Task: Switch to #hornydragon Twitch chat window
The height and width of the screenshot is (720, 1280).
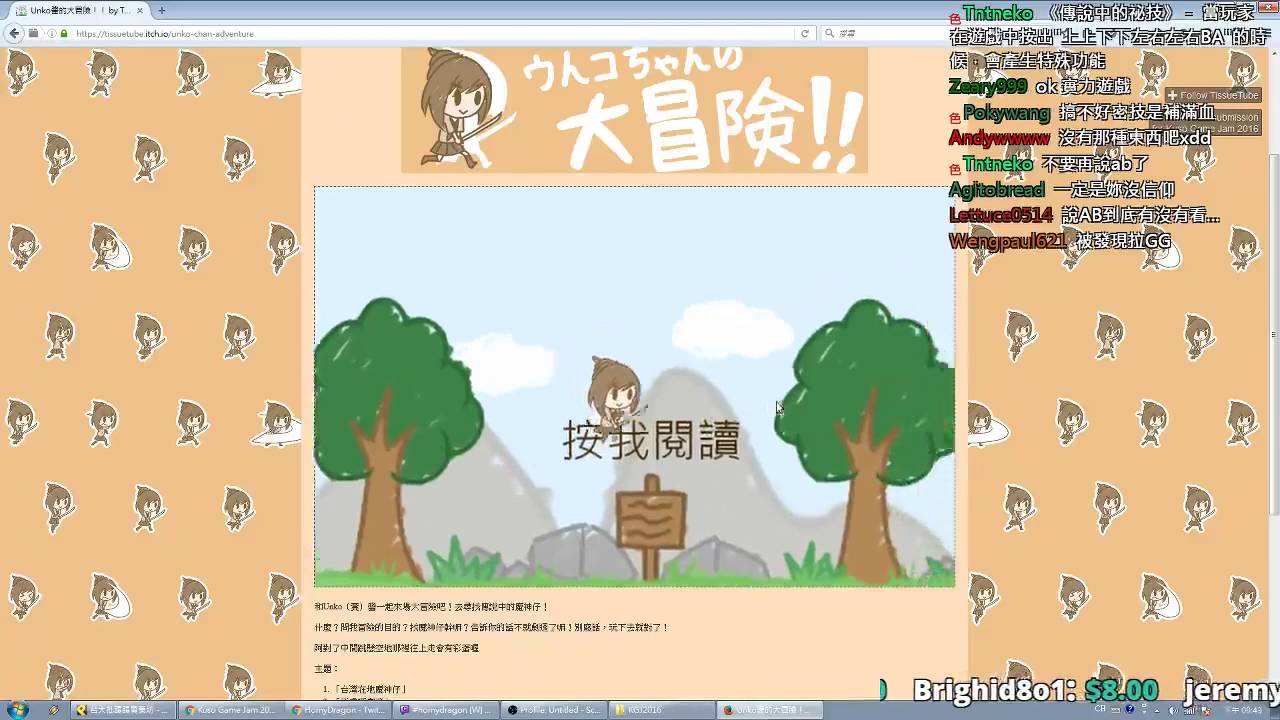Action: 445,710
